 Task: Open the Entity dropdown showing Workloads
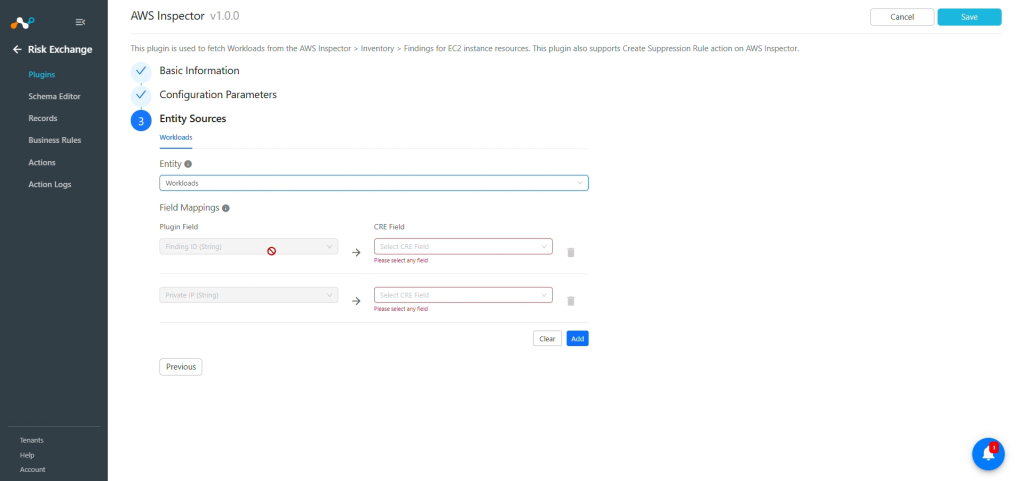(374, 183)
